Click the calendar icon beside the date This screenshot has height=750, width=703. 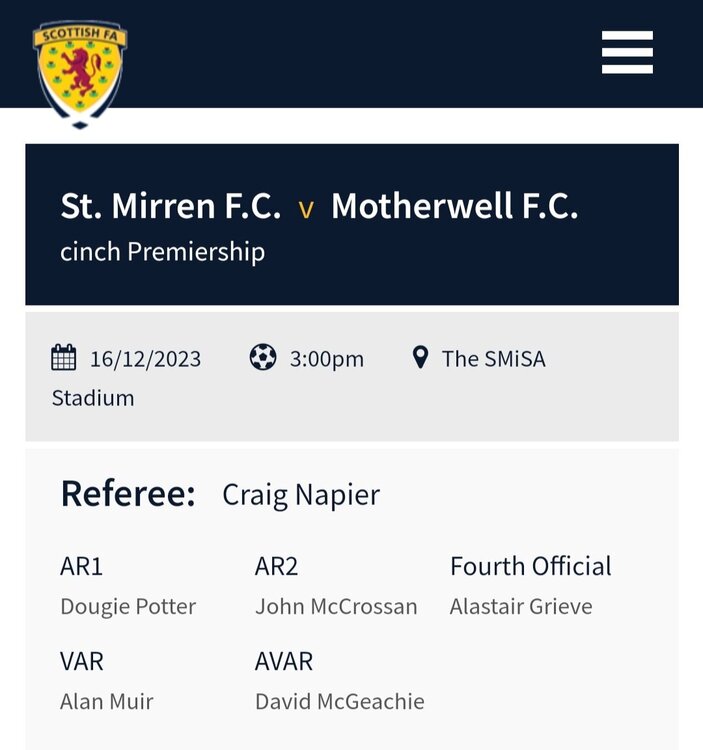pos(64,357)
